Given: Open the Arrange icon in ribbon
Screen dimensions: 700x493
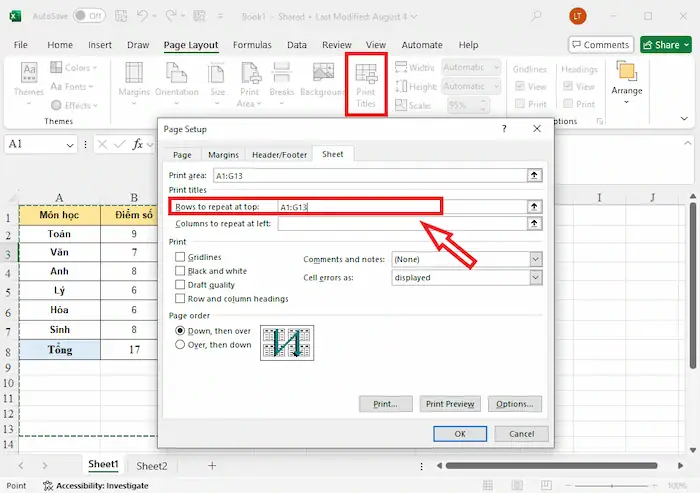Looking at the screenshot, I should [x=627, y=78].
